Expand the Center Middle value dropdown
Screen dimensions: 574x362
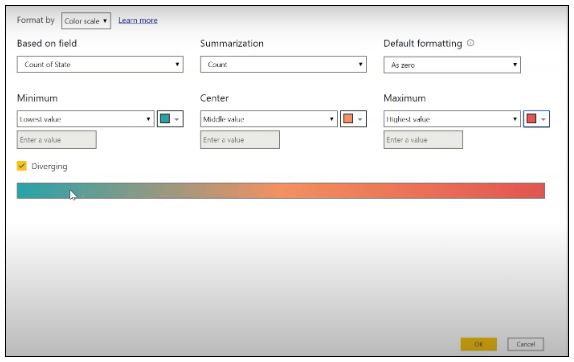(268, 119)
